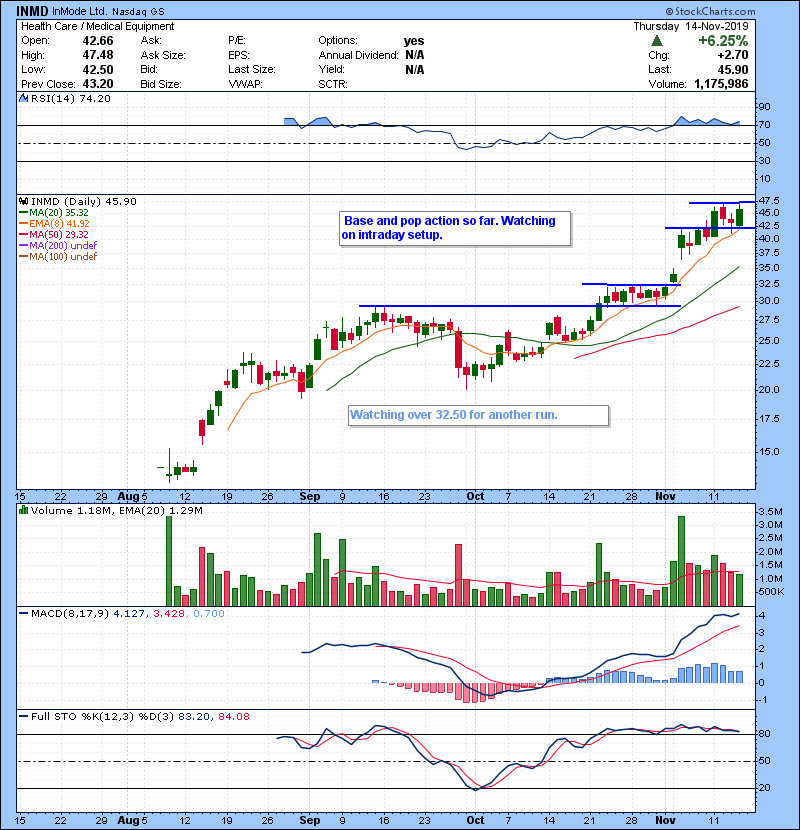The height and width of the screenshot is (830, 800).
Task: Click the green up-triangle change indicator
Action: pyautogui.click(x=657, y=40)
